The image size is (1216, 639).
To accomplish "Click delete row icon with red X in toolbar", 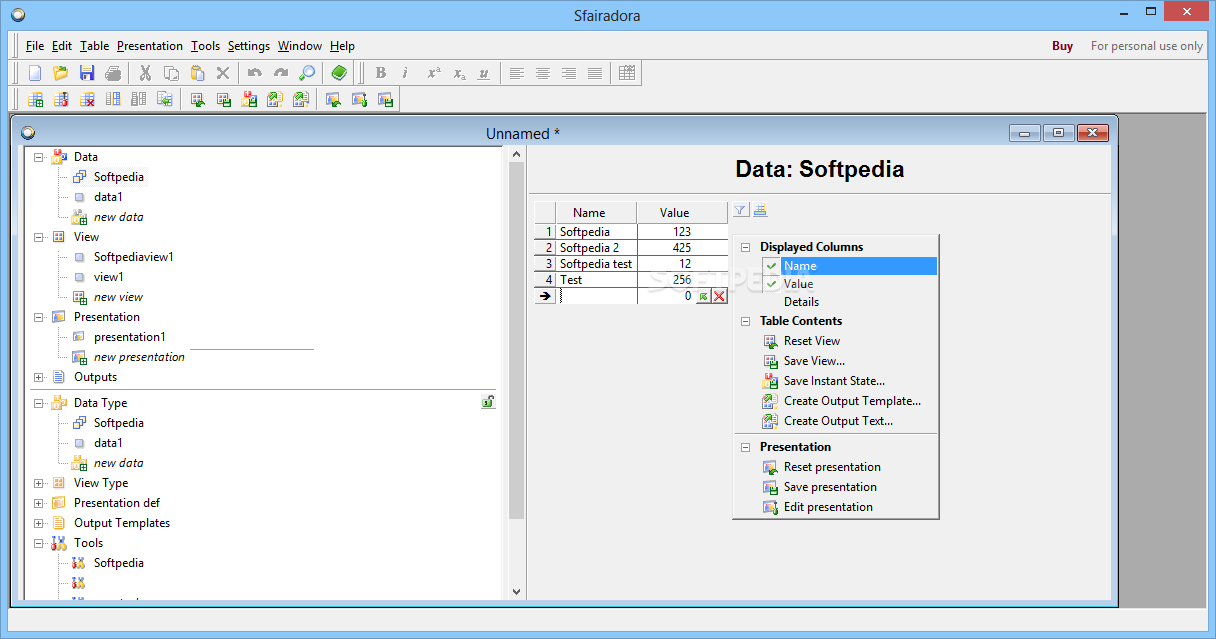I will tap(87, 99).
